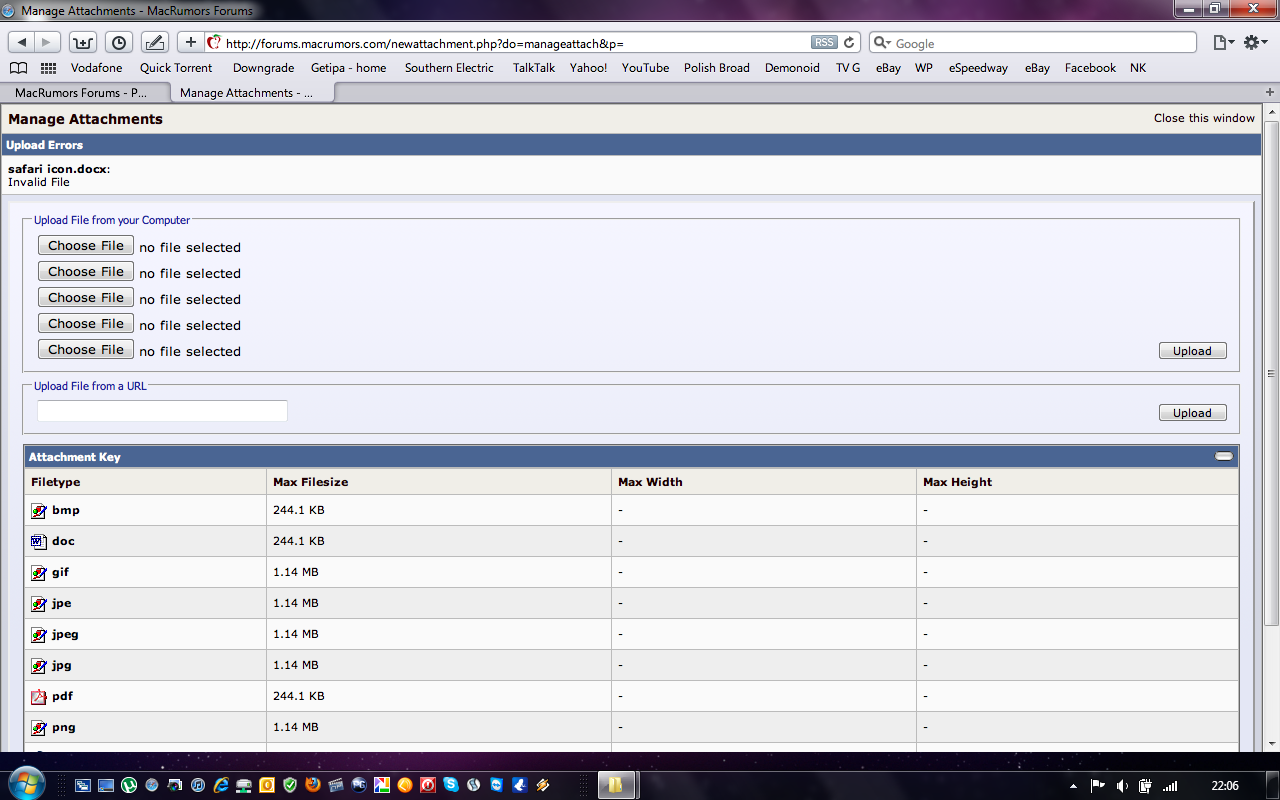Go back with the Safari back arrow

21,42
